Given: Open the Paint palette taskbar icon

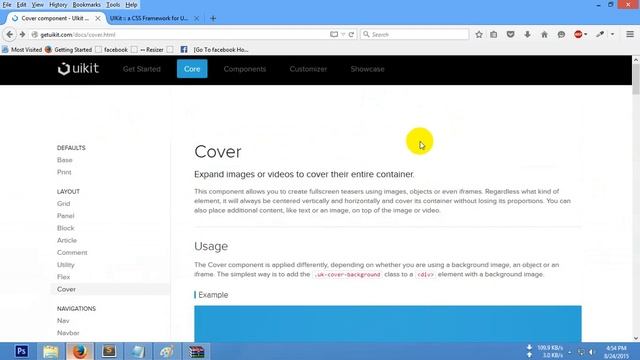Looking at the screenshot, I should tap(167, 351).
